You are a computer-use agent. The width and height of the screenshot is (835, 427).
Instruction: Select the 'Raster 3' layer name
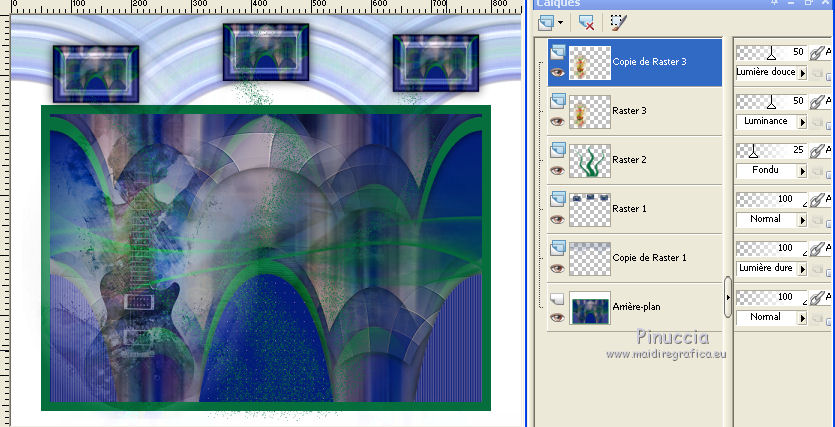point(629,111)
